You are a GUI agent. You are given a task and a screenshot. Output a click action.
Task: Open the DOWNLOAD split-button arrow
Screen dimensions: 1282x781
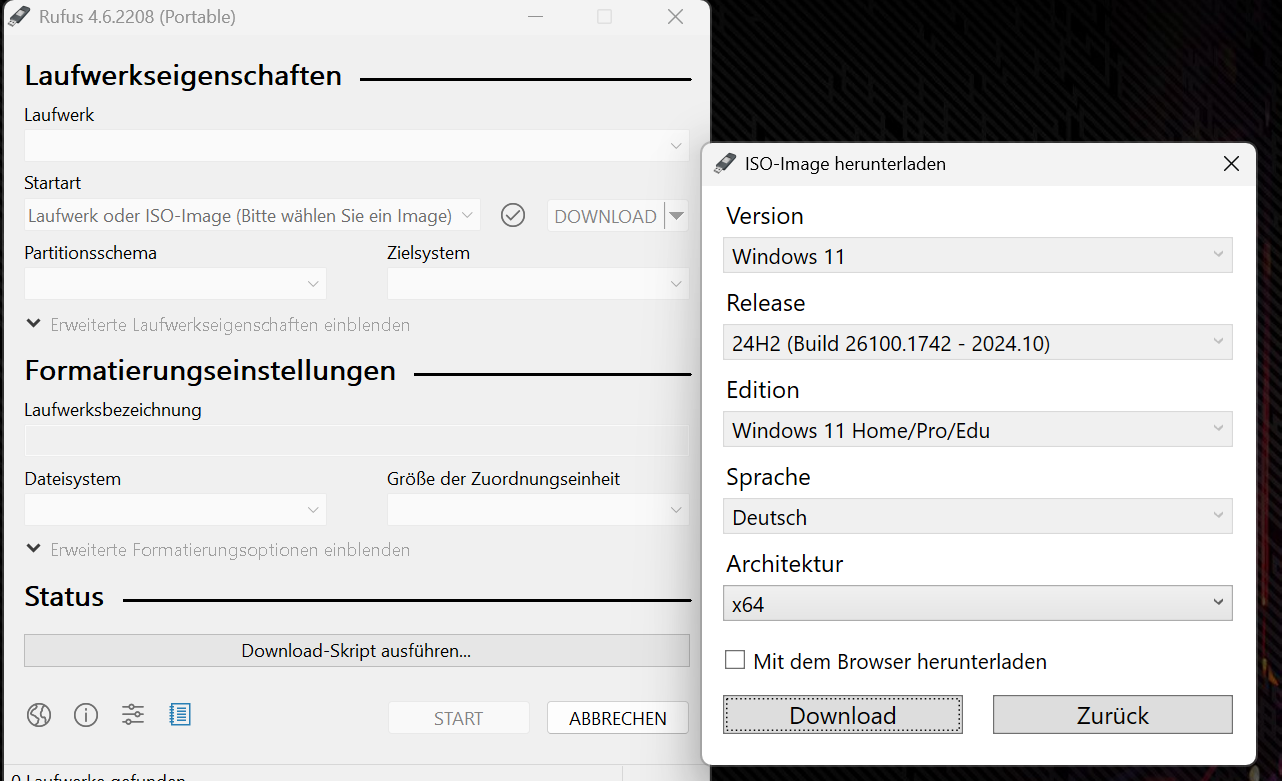coord(677,215)
